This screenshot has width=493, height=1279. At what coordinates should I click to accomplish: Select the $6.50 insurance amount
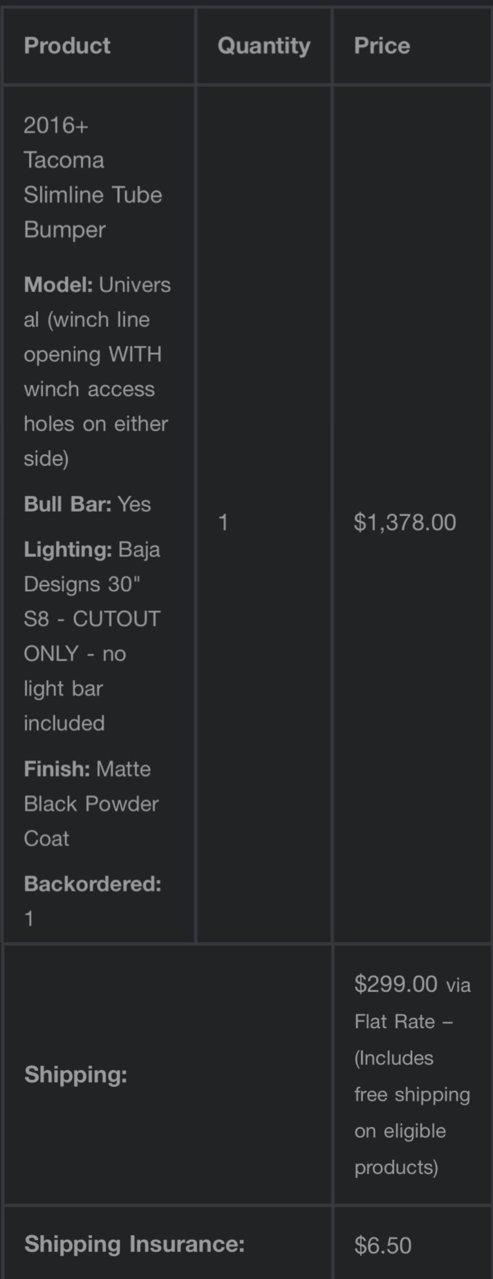383,1246
